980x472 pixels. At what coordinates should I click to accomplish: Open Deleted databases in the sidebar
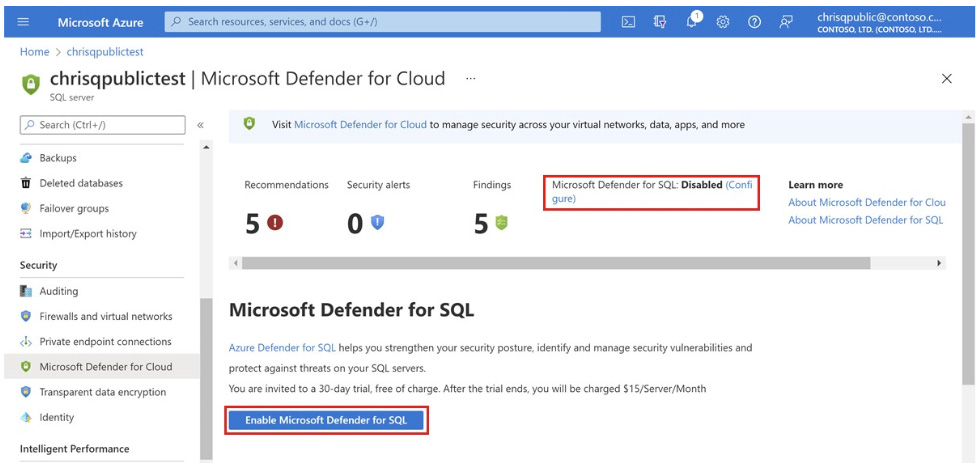81,183
